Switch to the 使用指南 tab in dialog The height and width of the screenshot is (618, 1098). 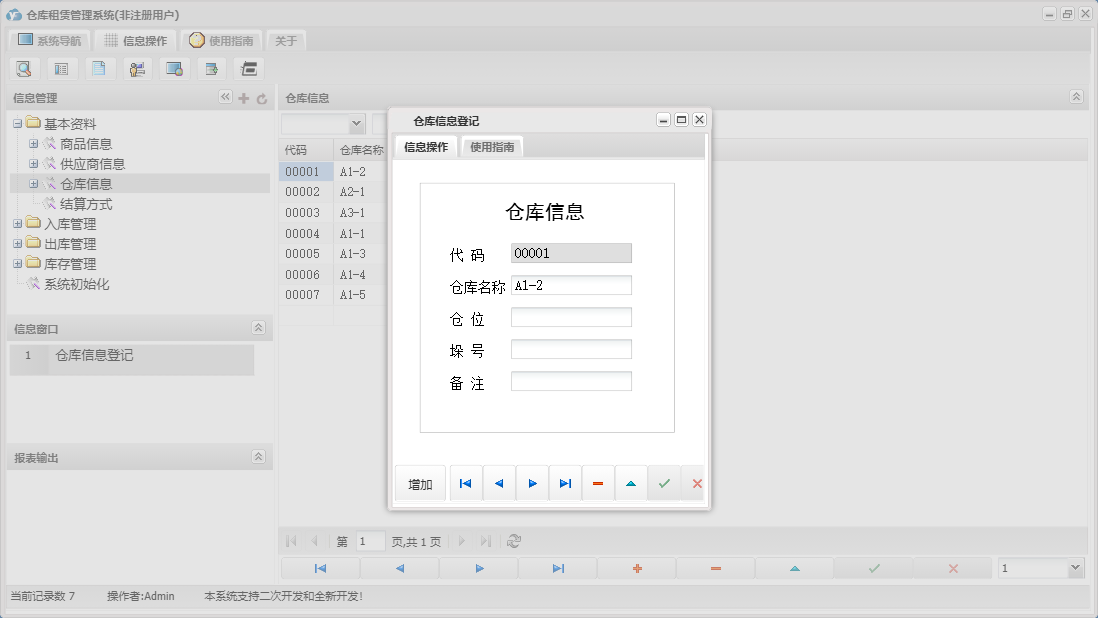[491, 145]
